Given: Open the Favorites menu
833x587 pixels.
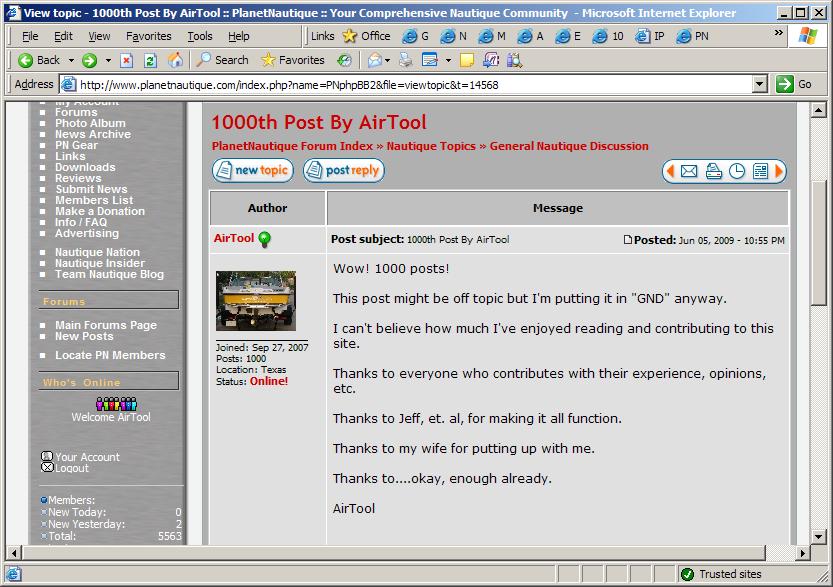Looking at the screenshot, I should pos(148,36).
